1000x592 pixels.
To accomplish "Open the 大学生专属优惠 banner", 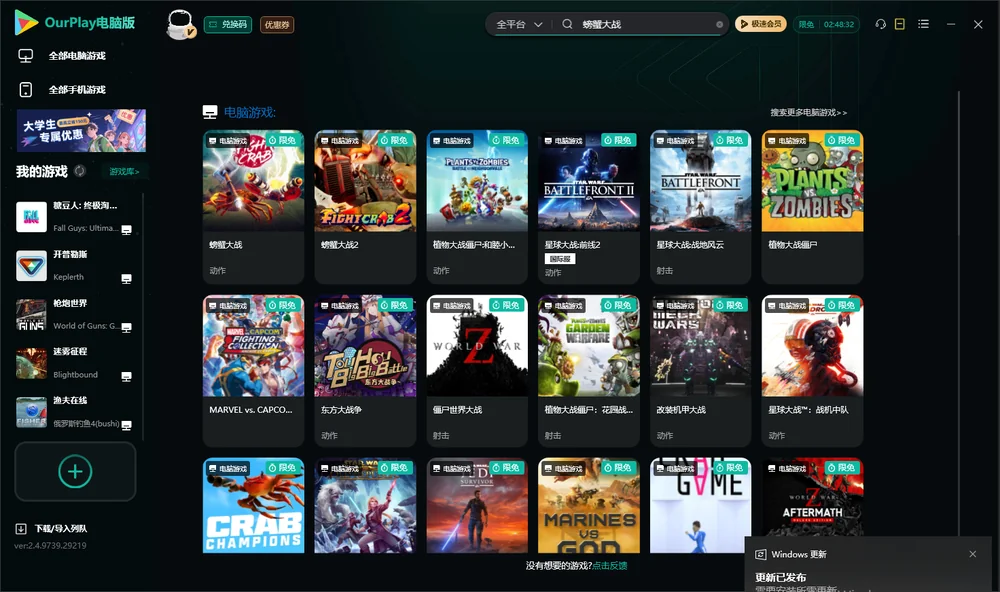I will 82,130.
